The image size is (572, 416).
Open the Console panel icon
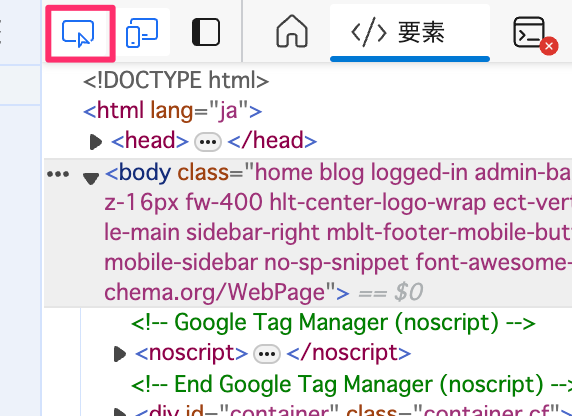click(529, 32)
